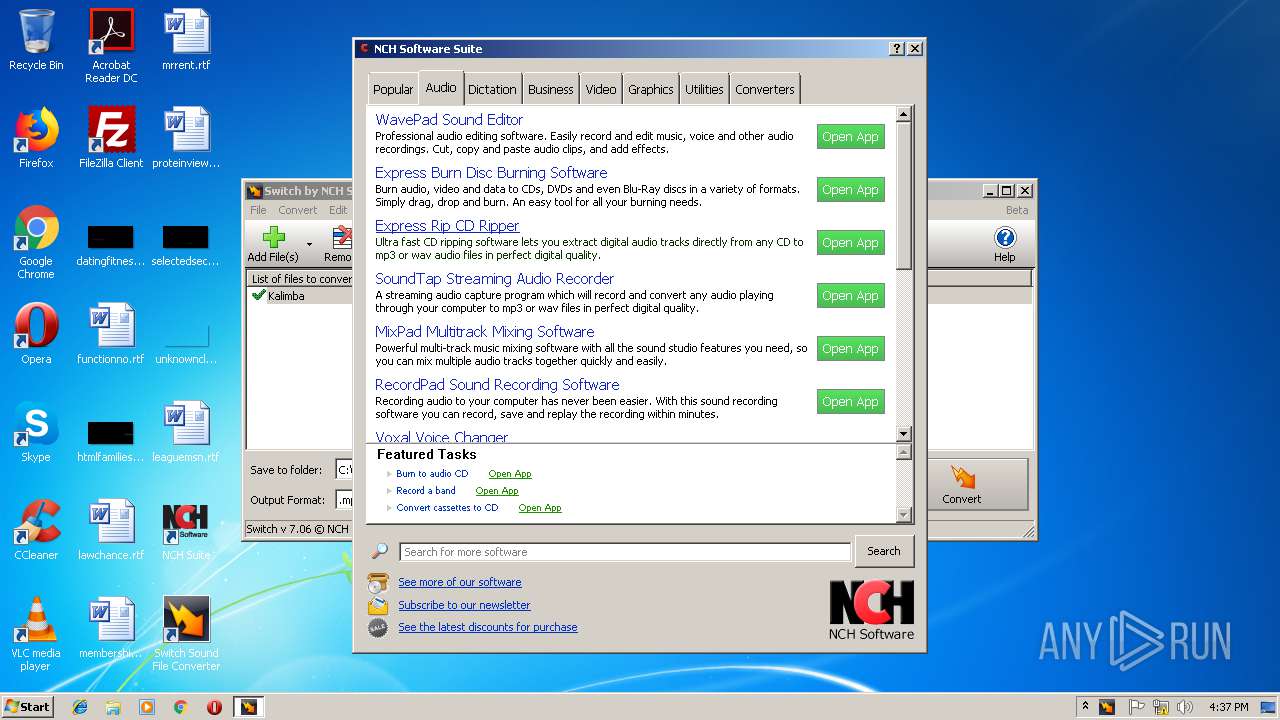Switch to the Graphics tab
The width and height of the screenshot is (1280, 720).
point(651,89)
